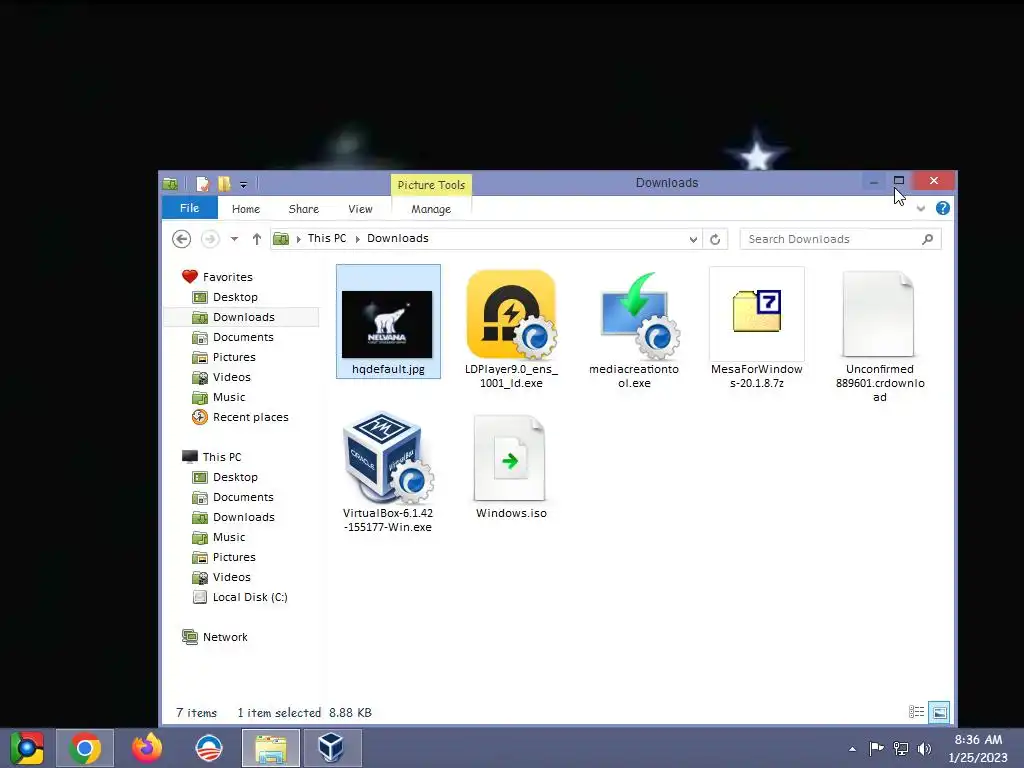Open the Customize Quick Access Toolbar dropdown

tap(243, 185)
